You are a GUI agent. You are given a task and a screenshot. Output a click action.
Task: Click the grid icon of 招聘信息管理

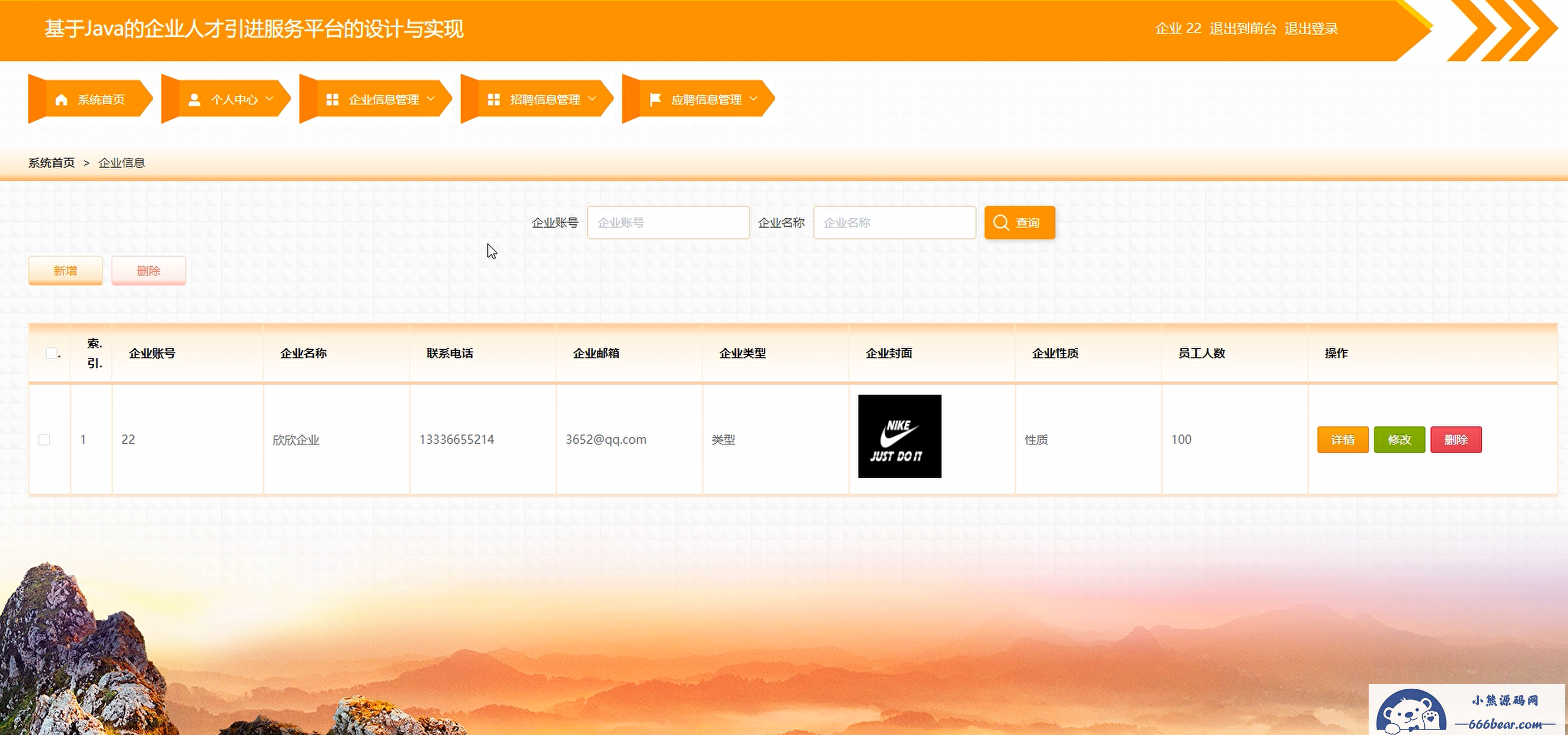pyautogui.click(x=494, y=100)
